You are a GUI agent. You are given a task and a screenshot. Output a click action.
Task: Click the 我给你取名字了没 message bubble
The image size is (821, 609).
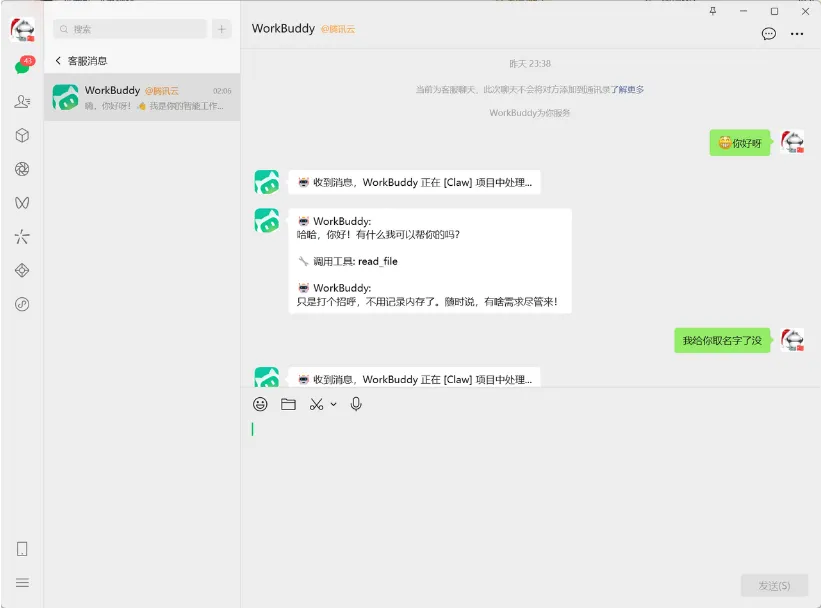(722, 340)
